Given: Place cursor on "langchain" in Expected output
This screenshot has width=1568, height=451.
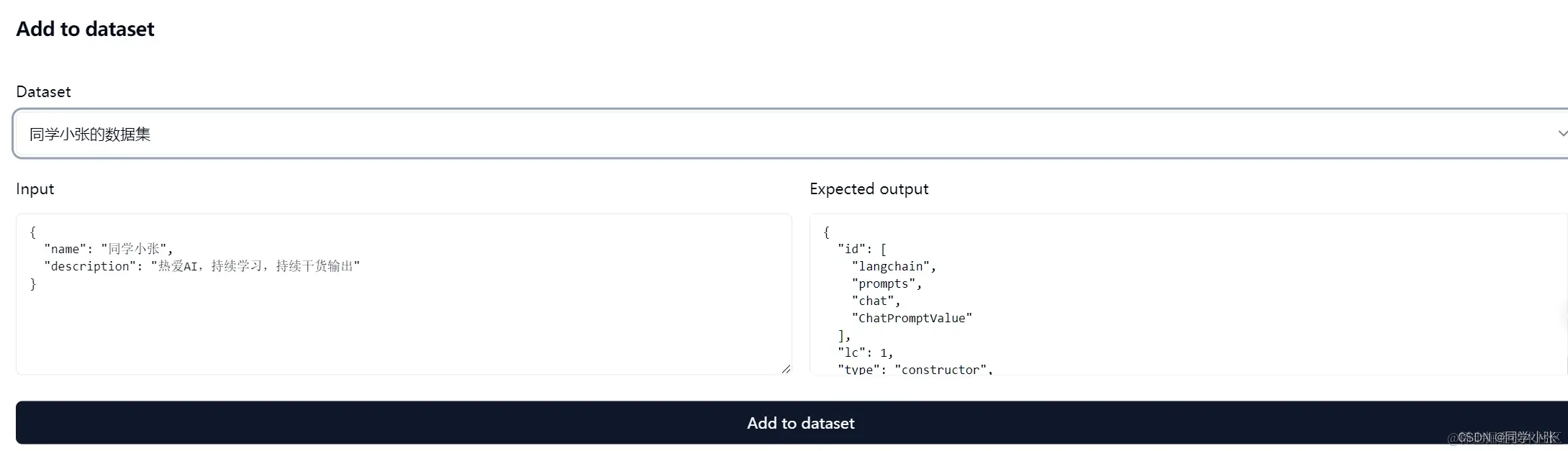Looking at the screenshot, I should pyautogui.click(x=893, y=266).
